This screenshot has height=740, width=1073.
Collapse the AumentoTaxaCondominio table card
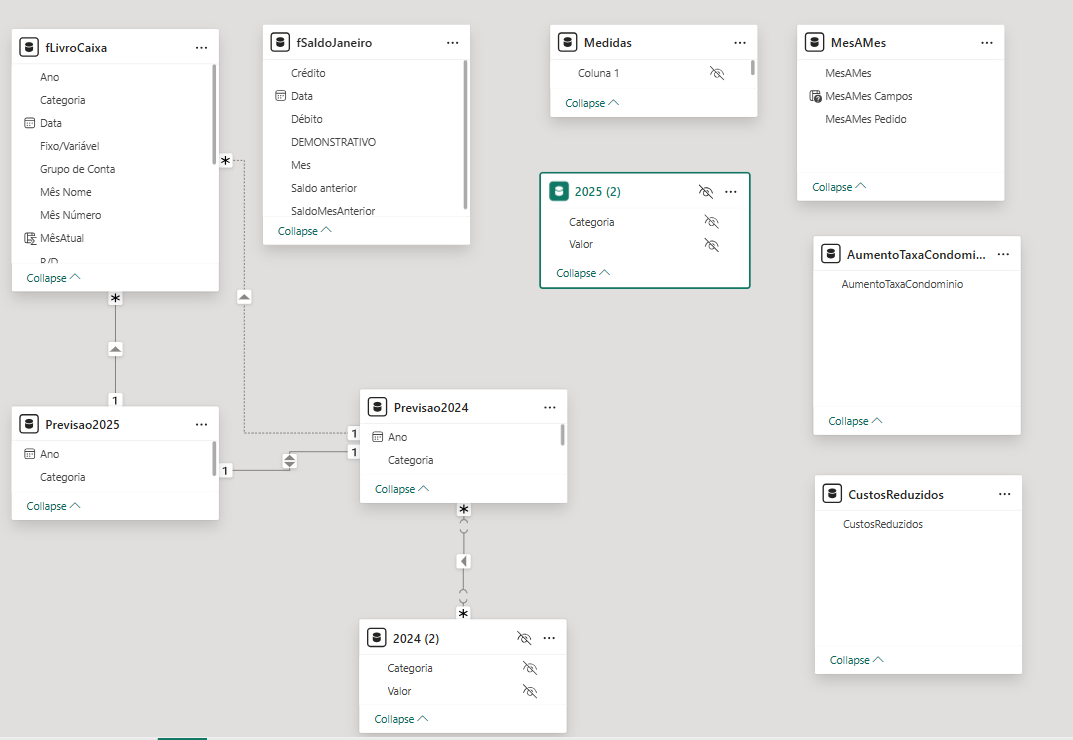tap(855, 421)
